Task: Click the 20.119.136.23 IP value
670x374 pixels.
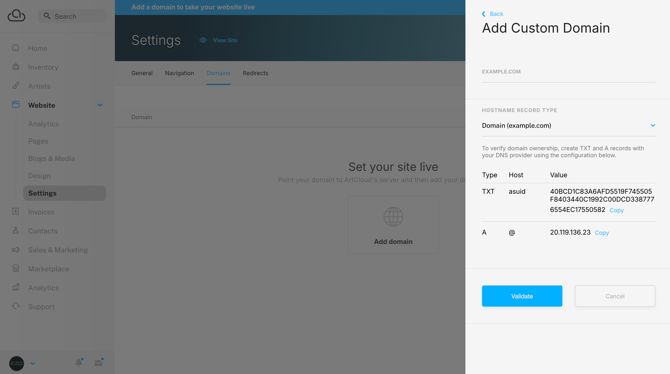Action: coord(570,233)
